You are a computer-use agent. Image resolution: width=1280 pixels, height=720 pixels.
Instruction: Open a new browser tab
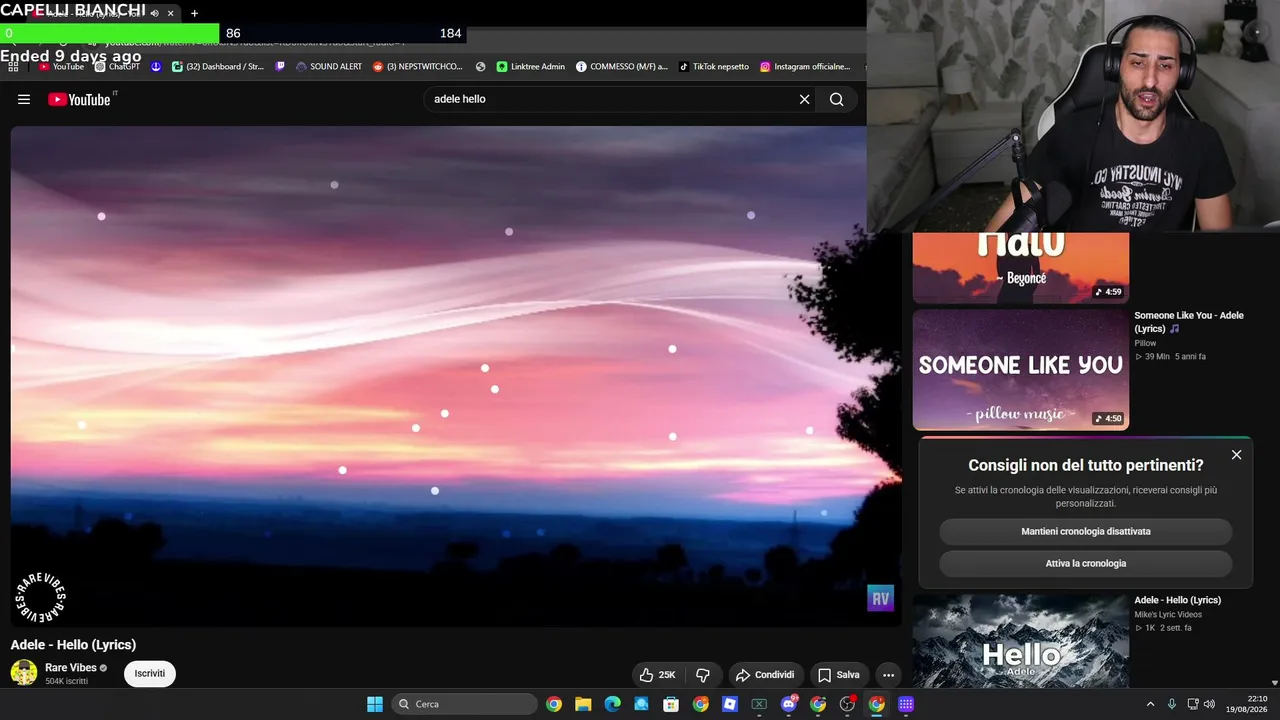pos(194,13)
